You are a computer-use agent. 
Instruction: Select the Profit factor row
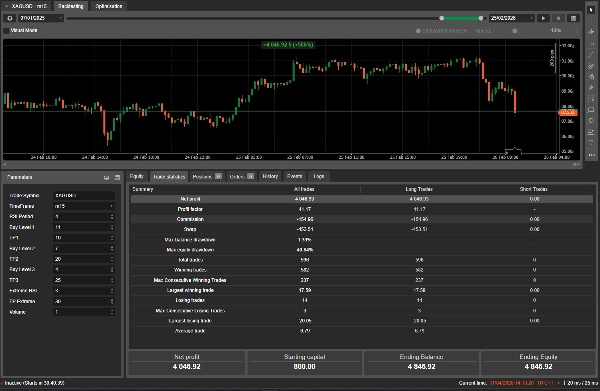tap(362, 209)
